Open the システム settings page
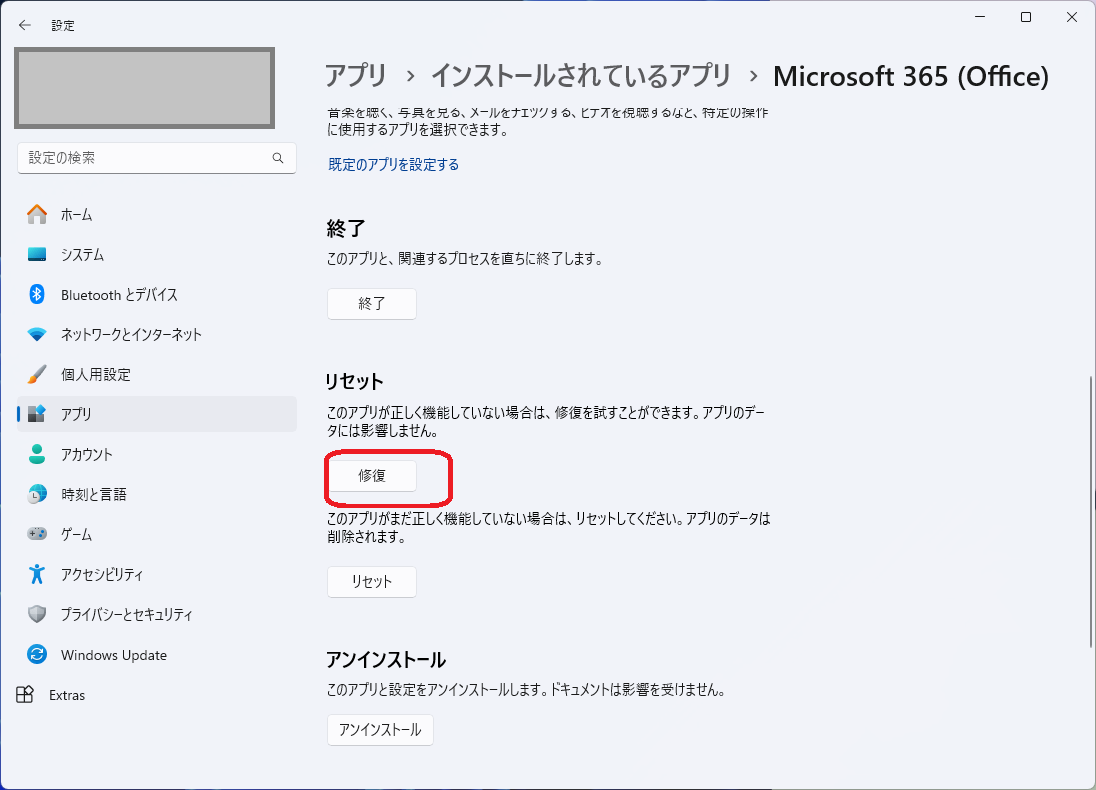This screenshot has width=1096, height=790. 157,254
